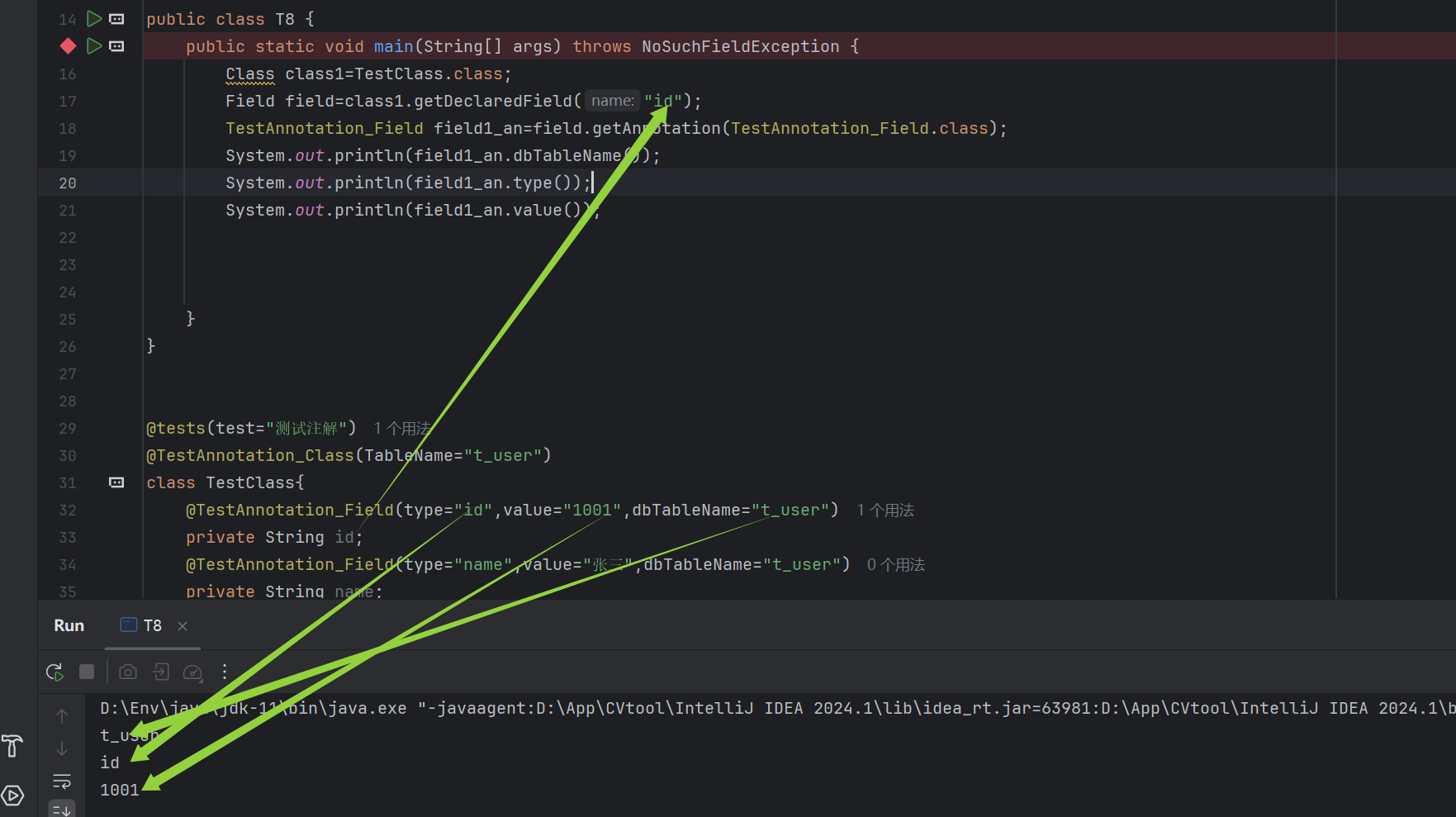Click the '1 个用法' hint beside @tests

pos(402,428)
